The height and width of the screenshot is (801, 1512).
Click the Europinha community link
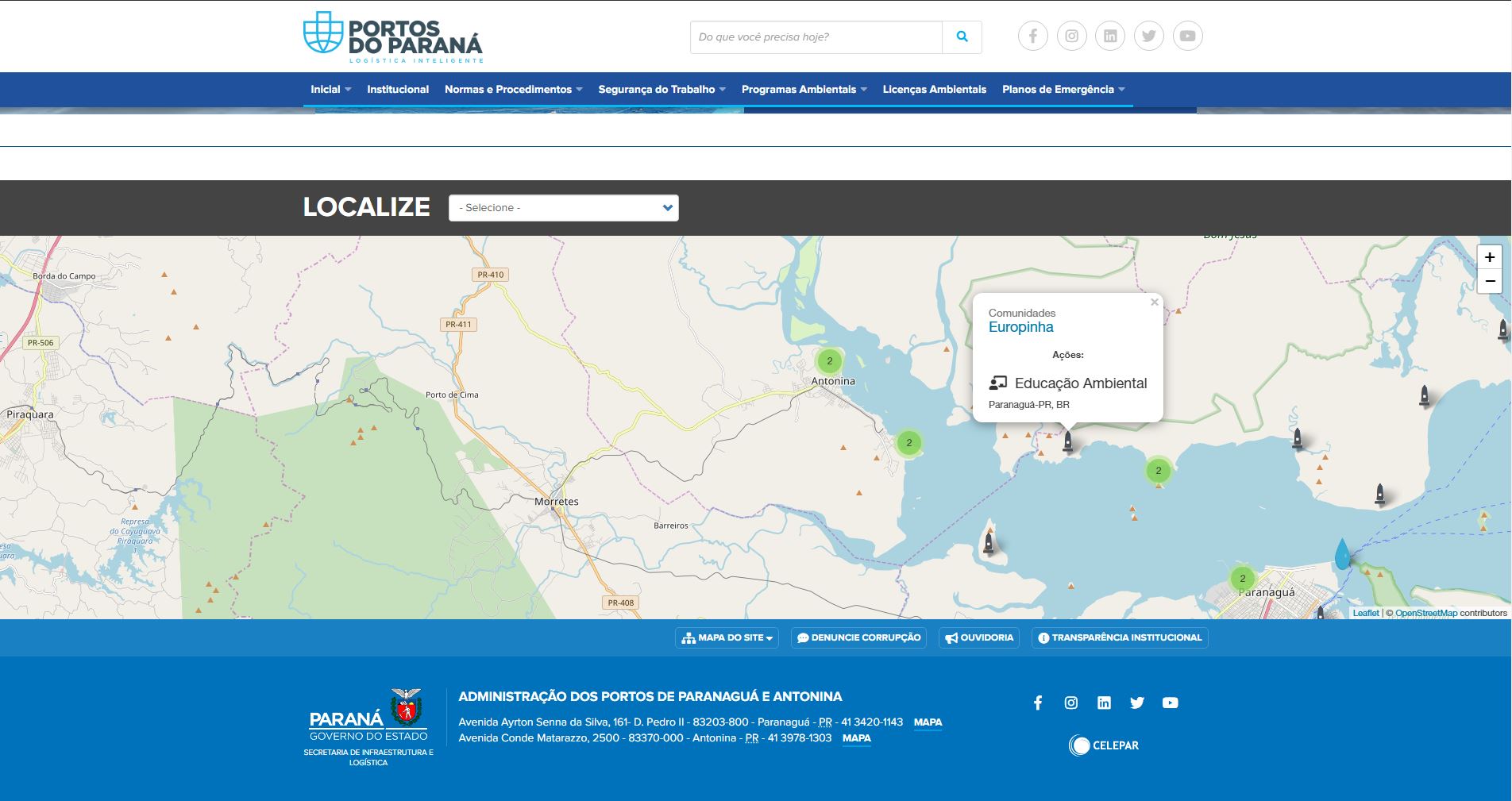pyautogui.click(x=1021, y=327)
